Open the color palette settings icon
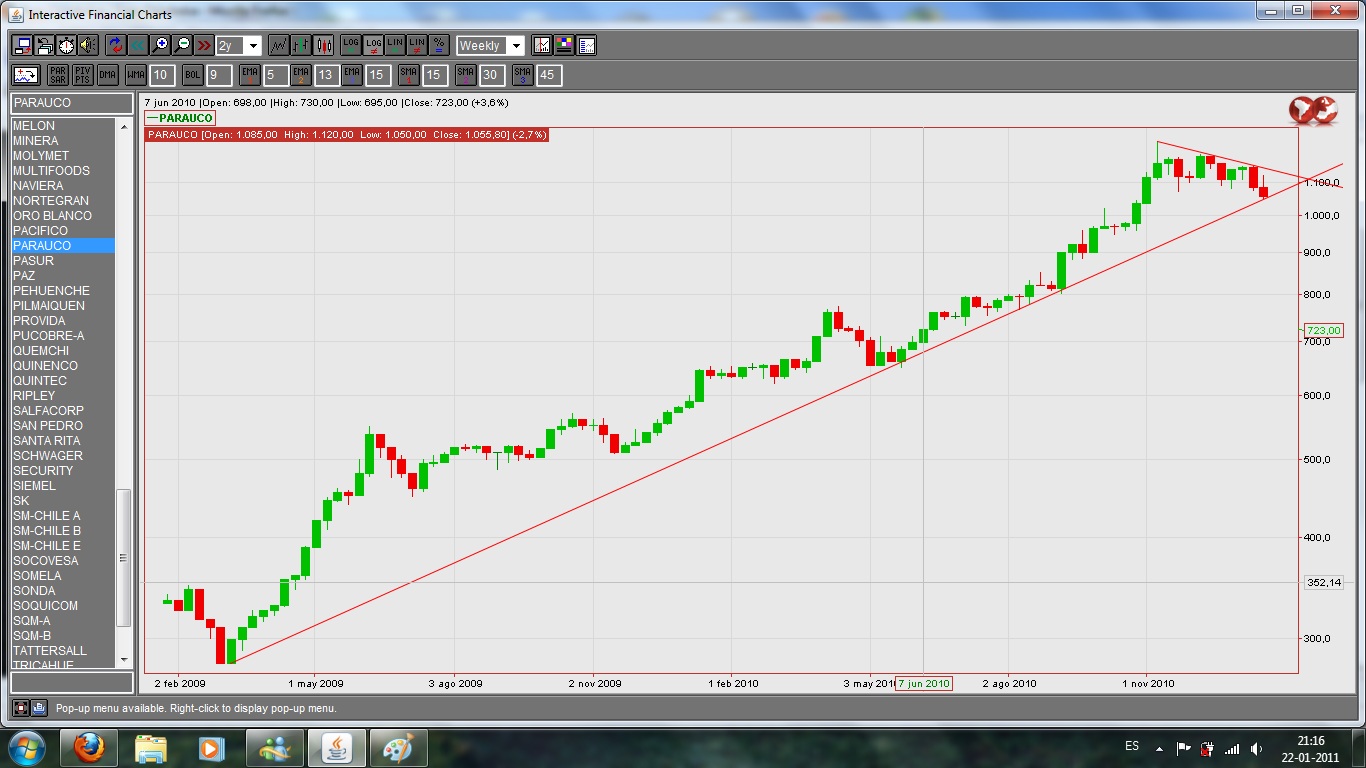 tap(564, 45)
